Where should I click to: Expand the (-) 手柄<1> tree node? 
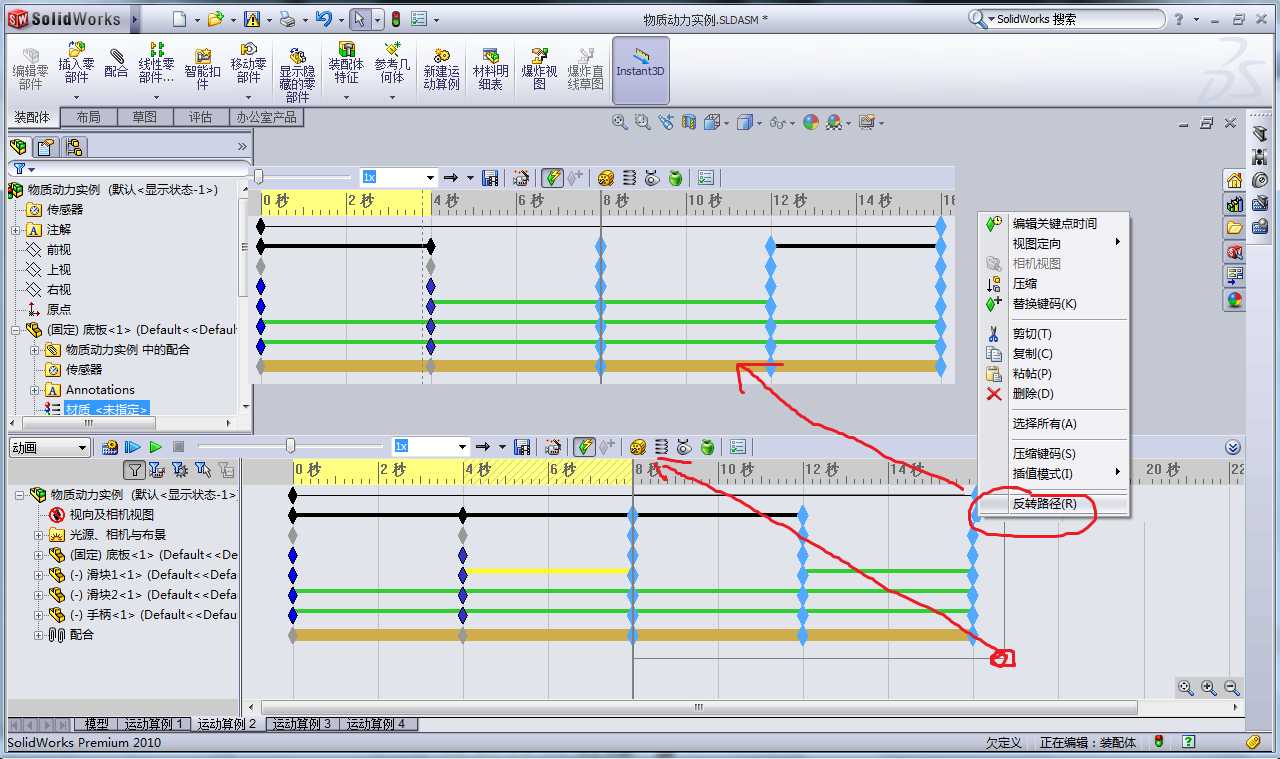tap(39, 615)
